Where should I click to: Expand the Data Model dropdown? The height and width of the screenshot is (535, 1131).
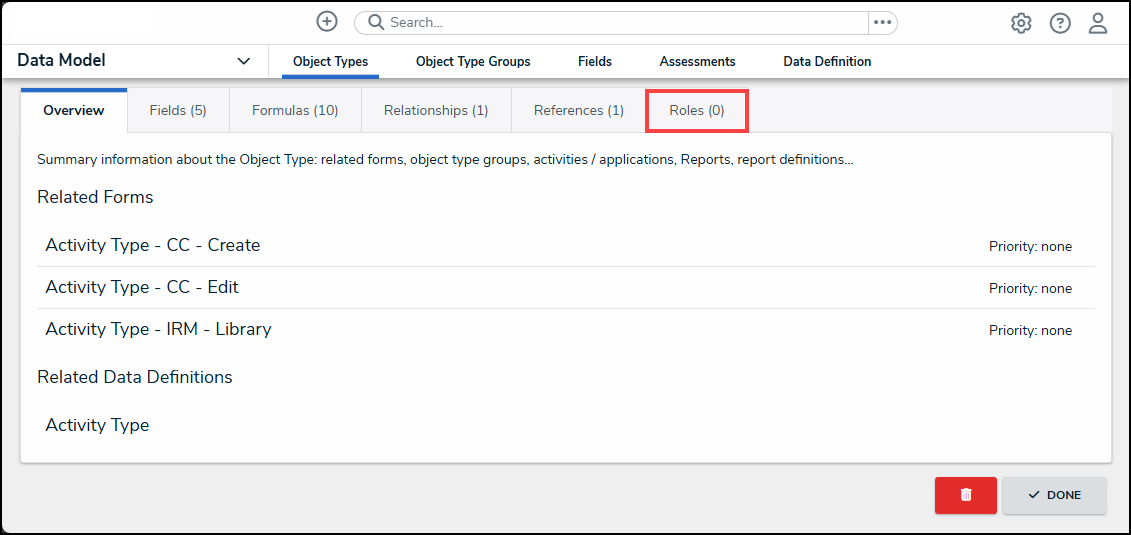tap(243, 61)
